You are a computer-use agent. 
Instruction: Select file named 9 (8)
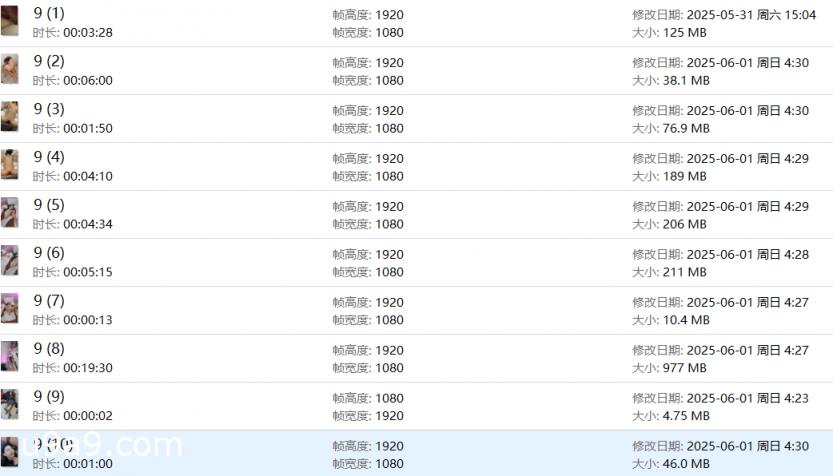coord(49,348)
